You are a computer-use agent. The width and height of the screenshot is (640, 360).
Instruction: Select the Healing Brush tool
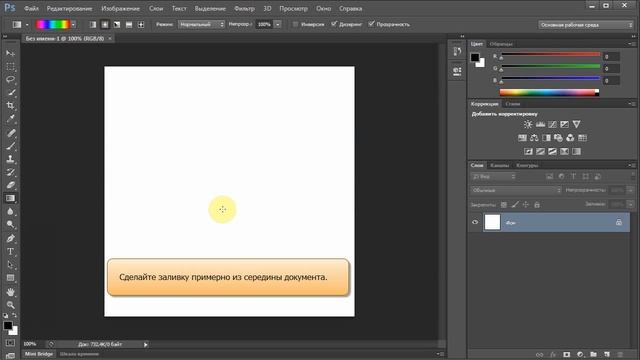pos(10,133)
